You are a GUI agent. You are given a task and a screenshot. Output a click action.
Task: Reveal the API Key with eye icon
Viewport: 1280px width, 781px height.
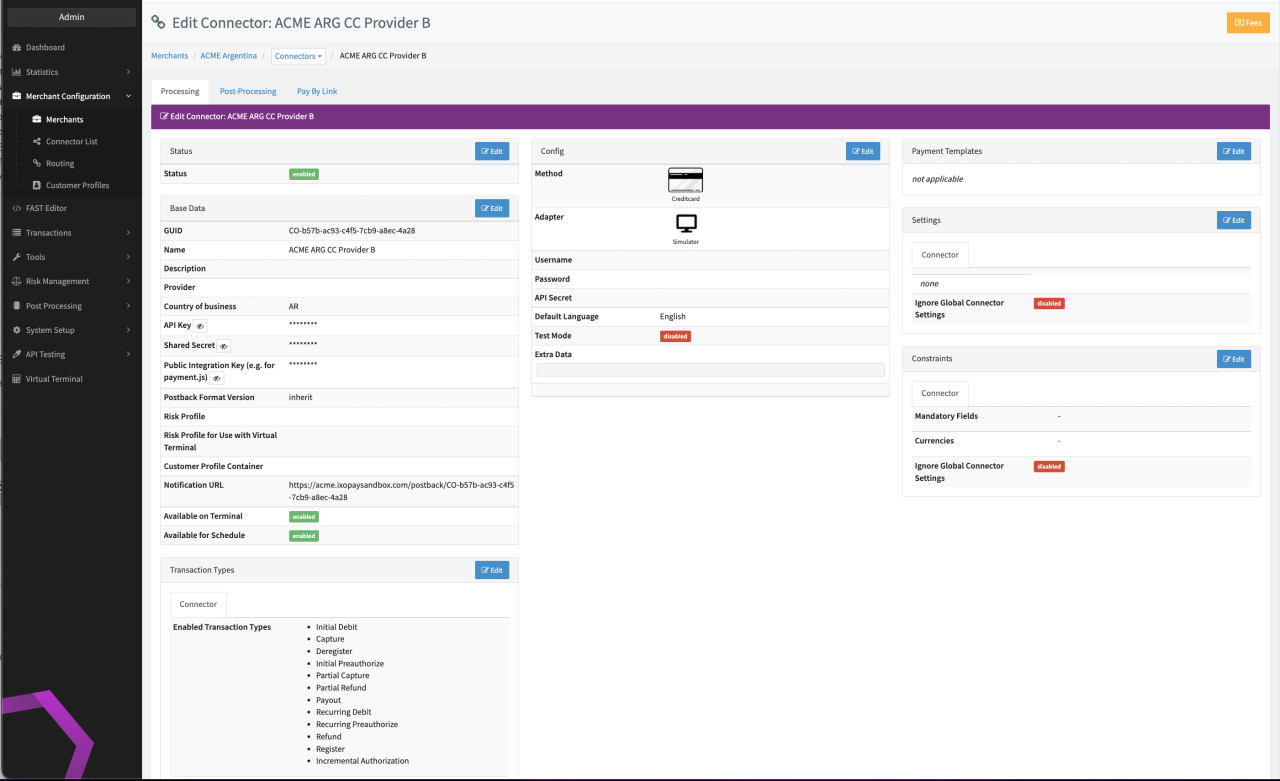[200, 326]
